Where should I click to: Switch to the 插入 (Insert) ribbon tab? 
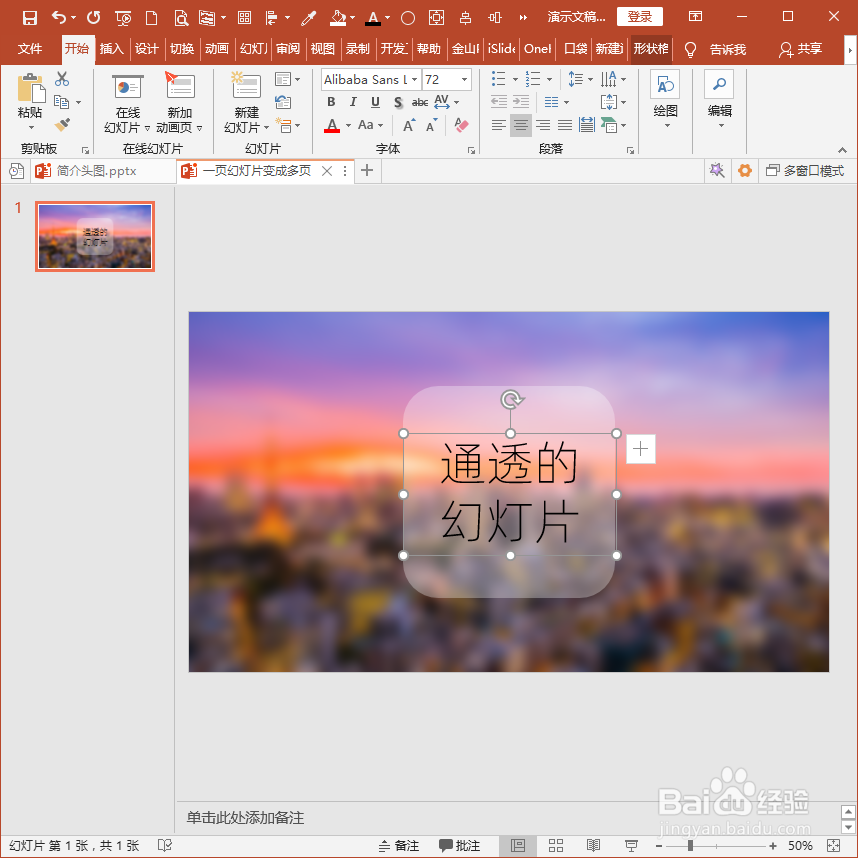(111, 48)
